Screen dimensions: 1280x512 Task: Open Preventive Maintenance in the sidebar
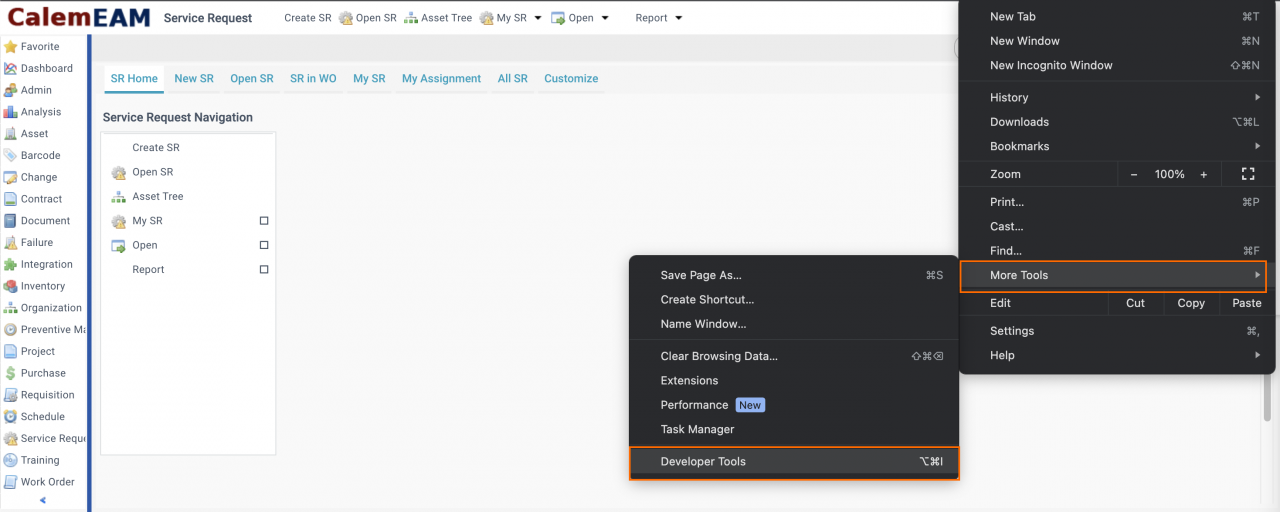click(x=44, y=329)
